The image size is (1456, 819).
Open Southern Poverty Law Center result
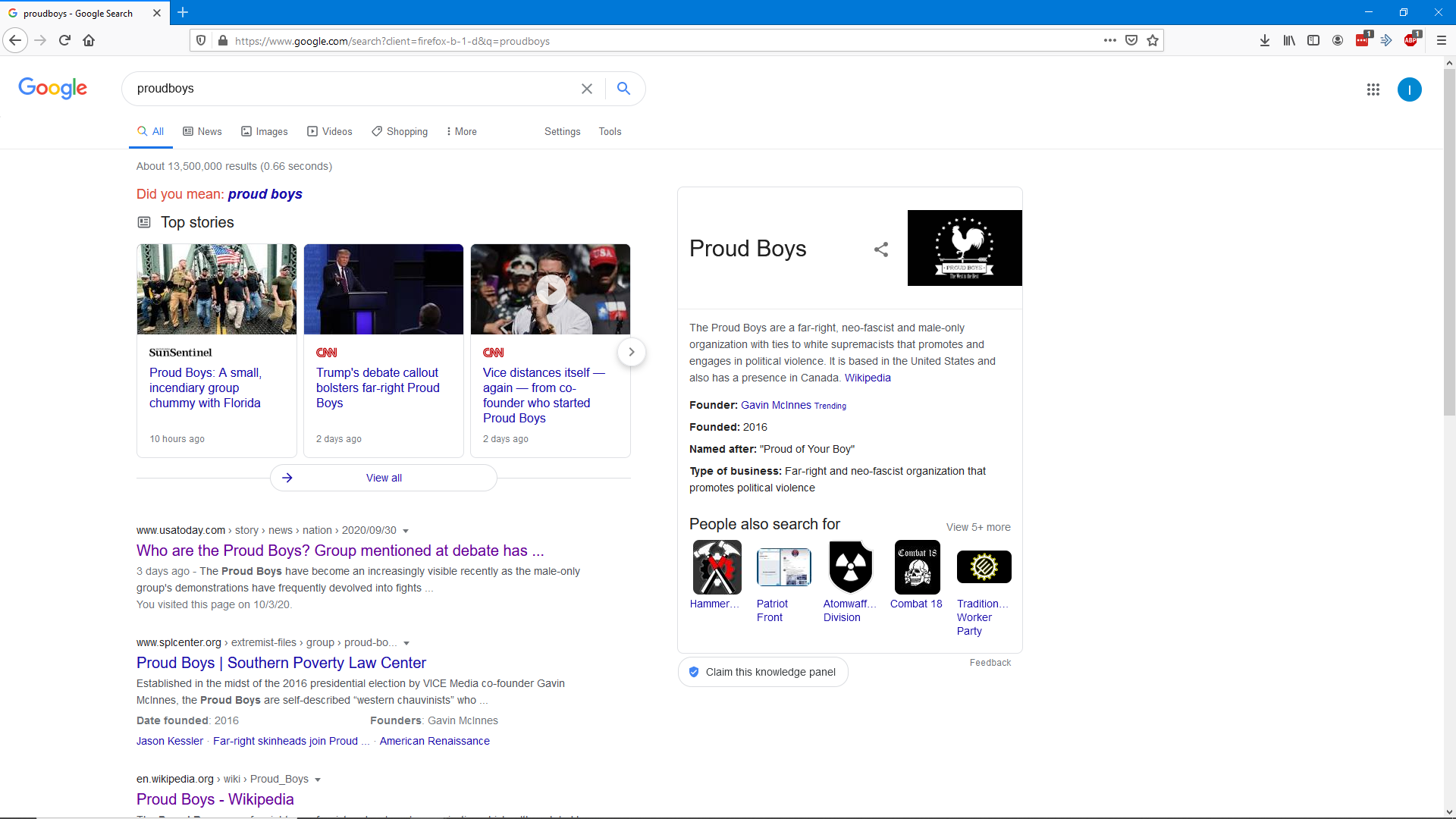(x=281, y=663)
